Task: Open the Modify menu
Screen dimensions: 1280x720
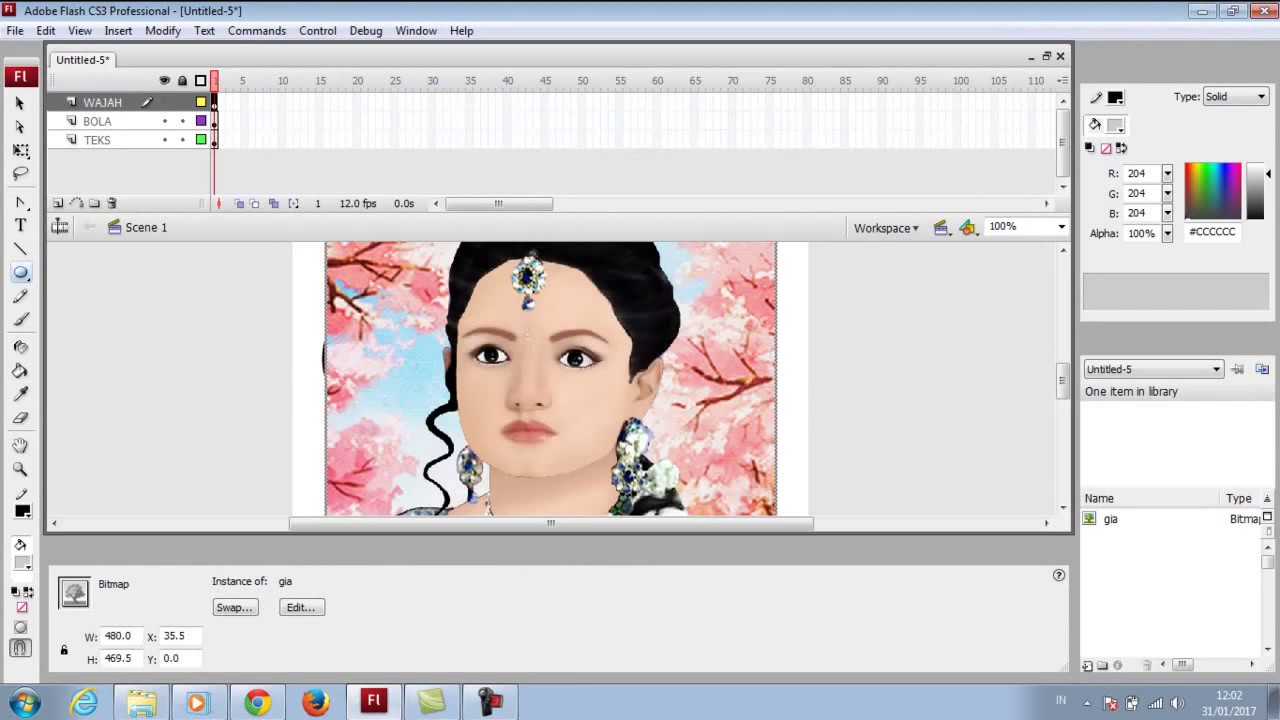Action: pos(163,31)
